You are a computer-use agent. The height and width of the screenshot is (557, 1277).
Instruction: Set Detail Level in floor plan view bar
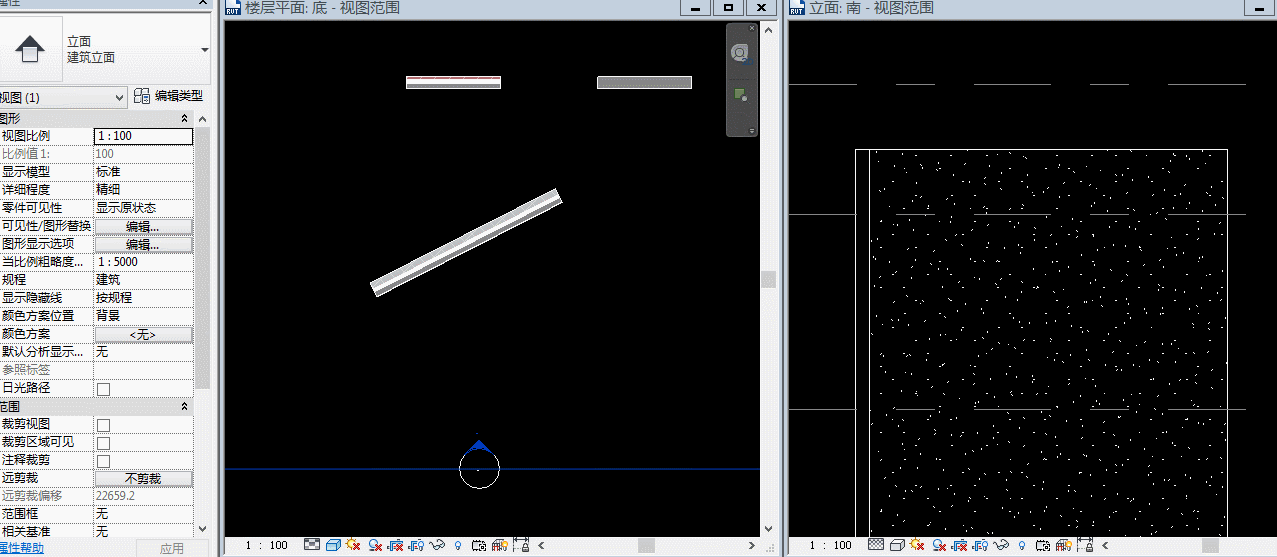tap(312, 545)
